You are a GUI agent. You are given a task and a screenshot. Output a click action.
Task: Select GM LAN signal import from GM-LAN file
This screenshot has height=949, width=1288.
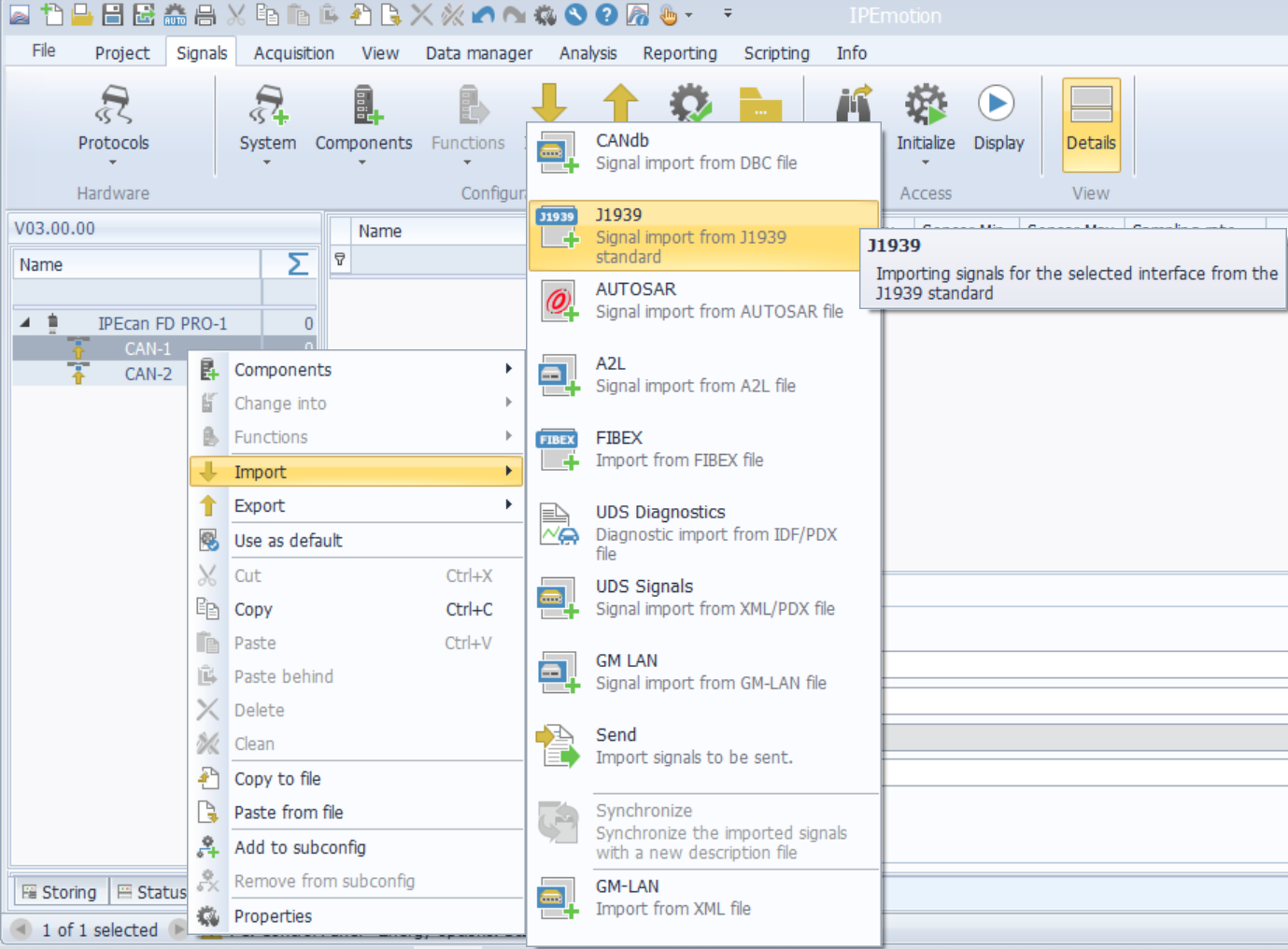coord(704,672)
